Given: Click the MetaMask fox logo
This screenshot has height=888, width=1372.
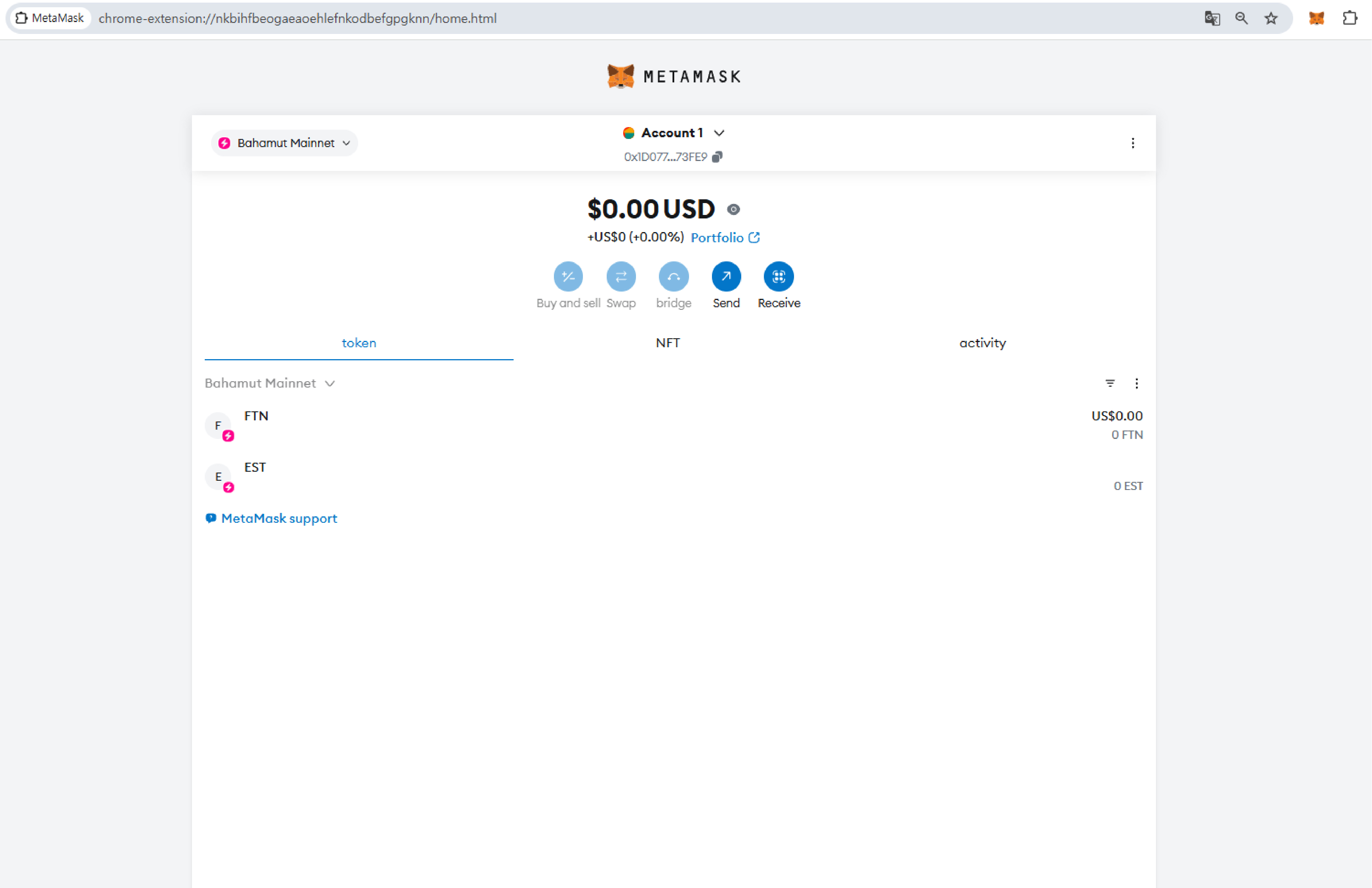Looking at the screenshot, I should click(x=620, y=76).
